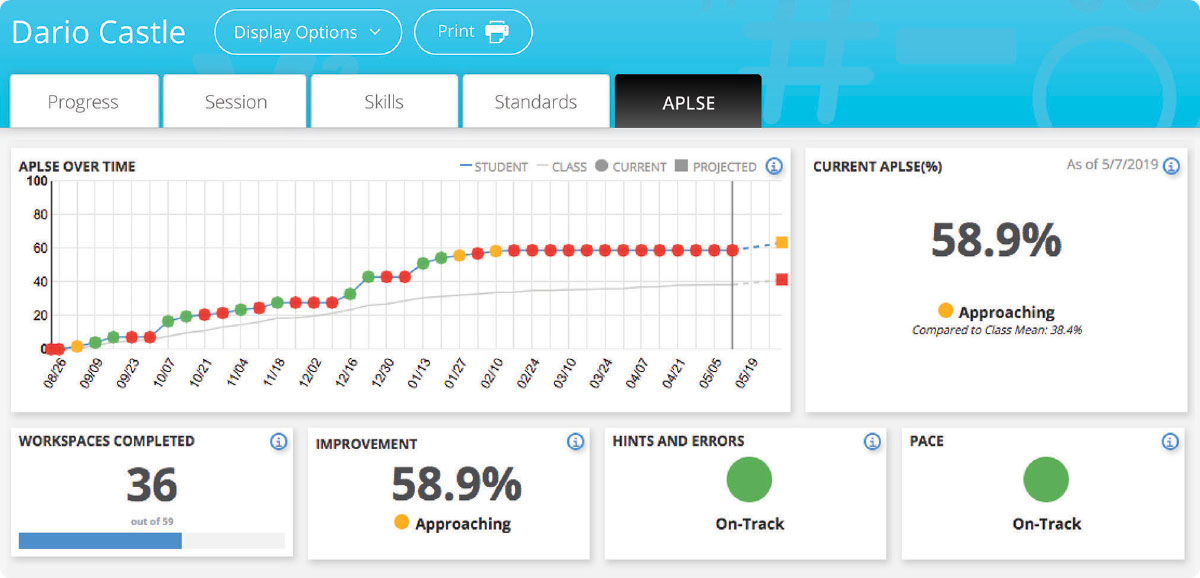Click the Workspaces Completed progress bar

pyautogui.click(x=152, y=541)
